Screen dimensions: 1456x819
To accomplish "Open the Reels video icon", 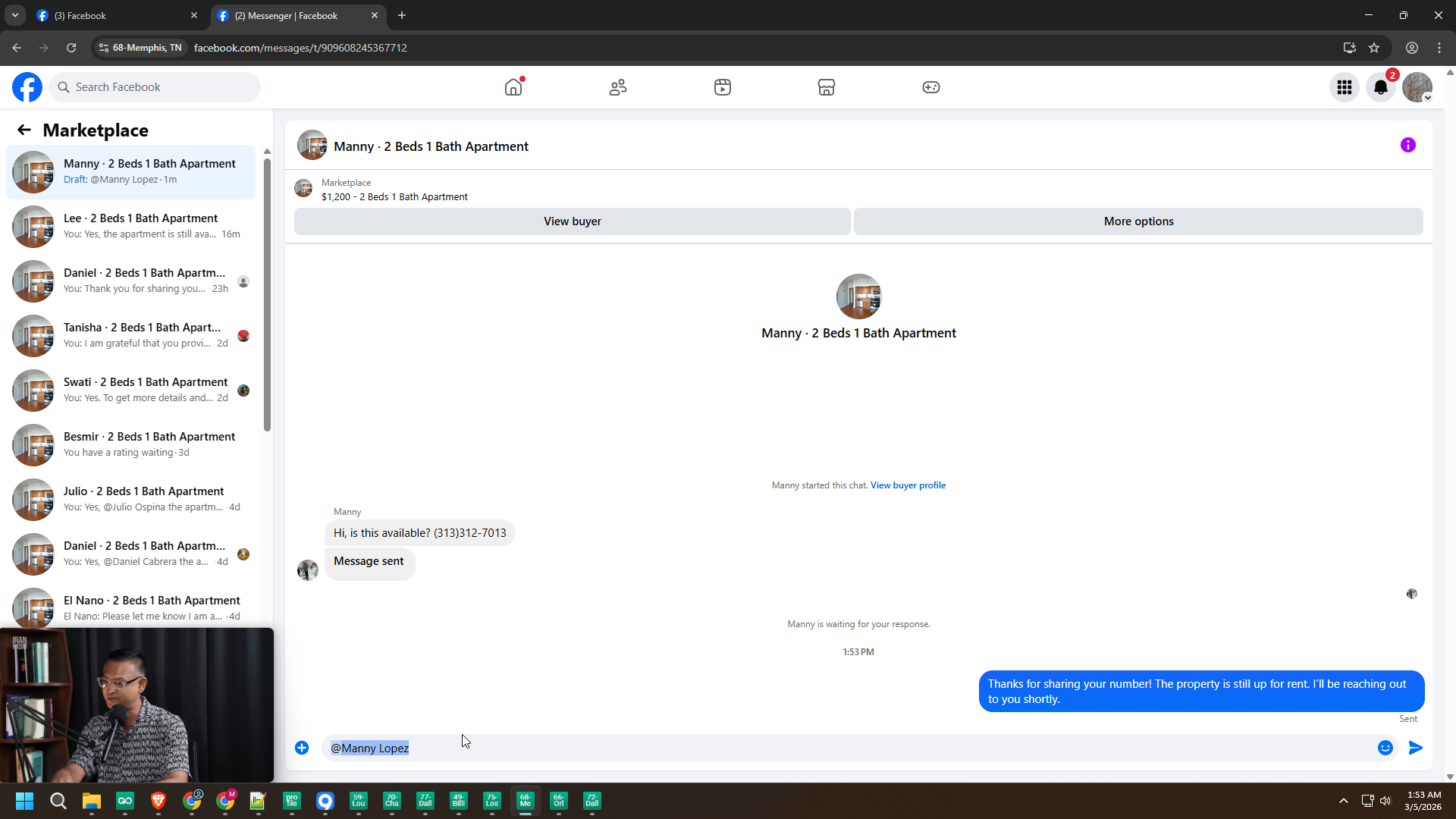I will [723, 87].
